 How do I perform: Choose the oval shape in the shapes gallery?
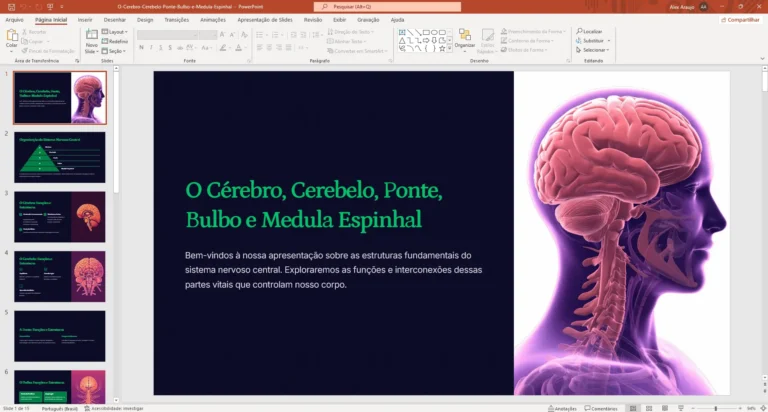tap(434, 32)
